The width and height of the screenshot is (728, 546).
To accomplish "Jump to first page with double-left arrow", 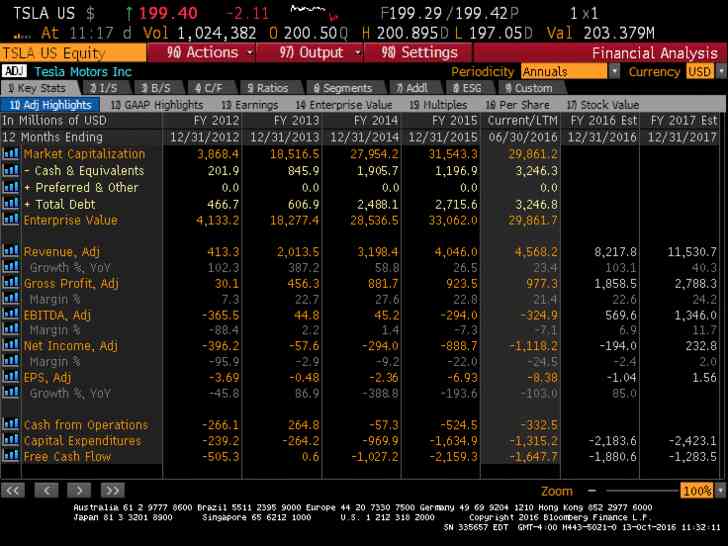I will (x=13, y=490).
